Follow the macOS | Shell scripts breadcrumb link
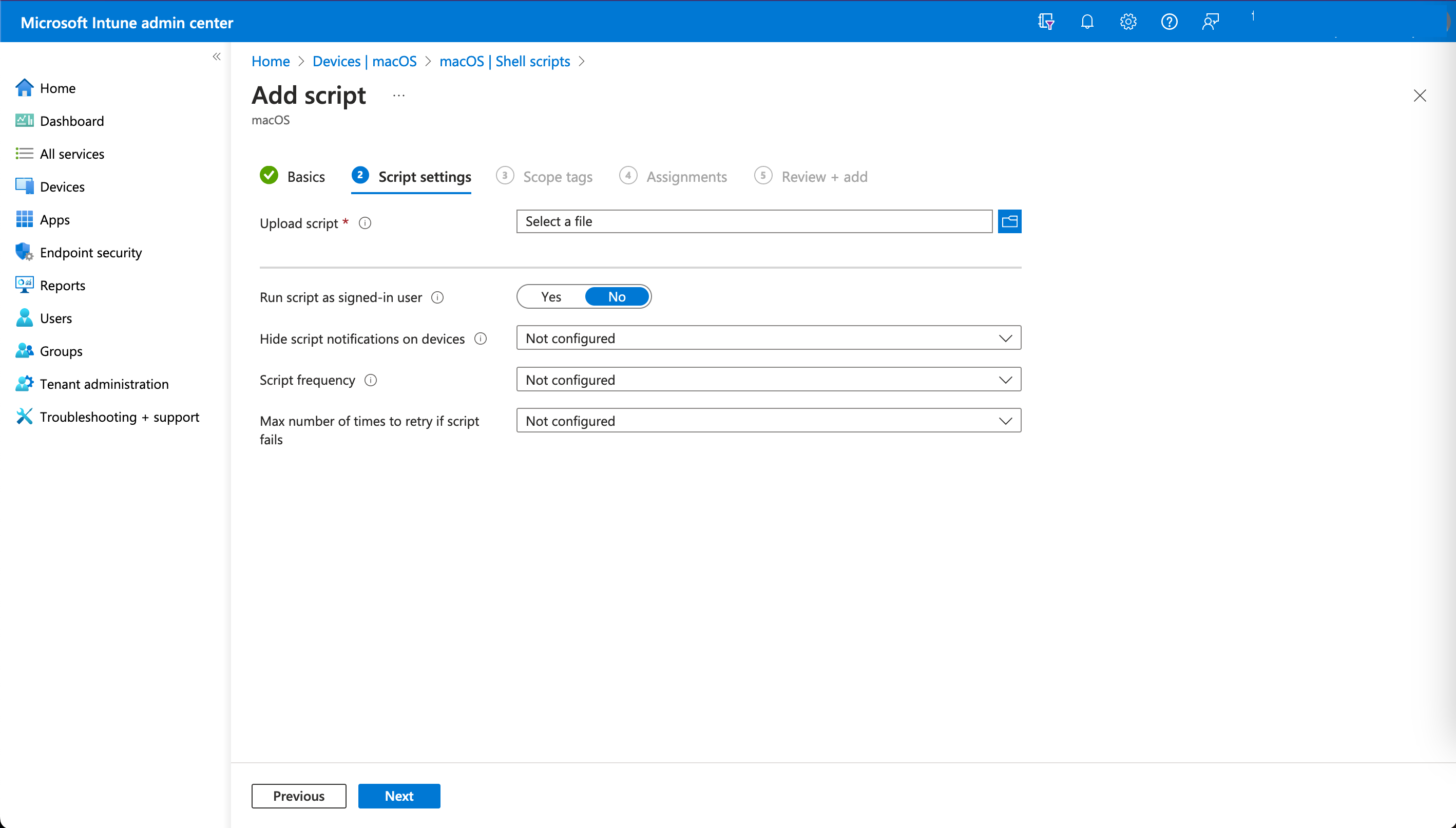 pos(504,61)
